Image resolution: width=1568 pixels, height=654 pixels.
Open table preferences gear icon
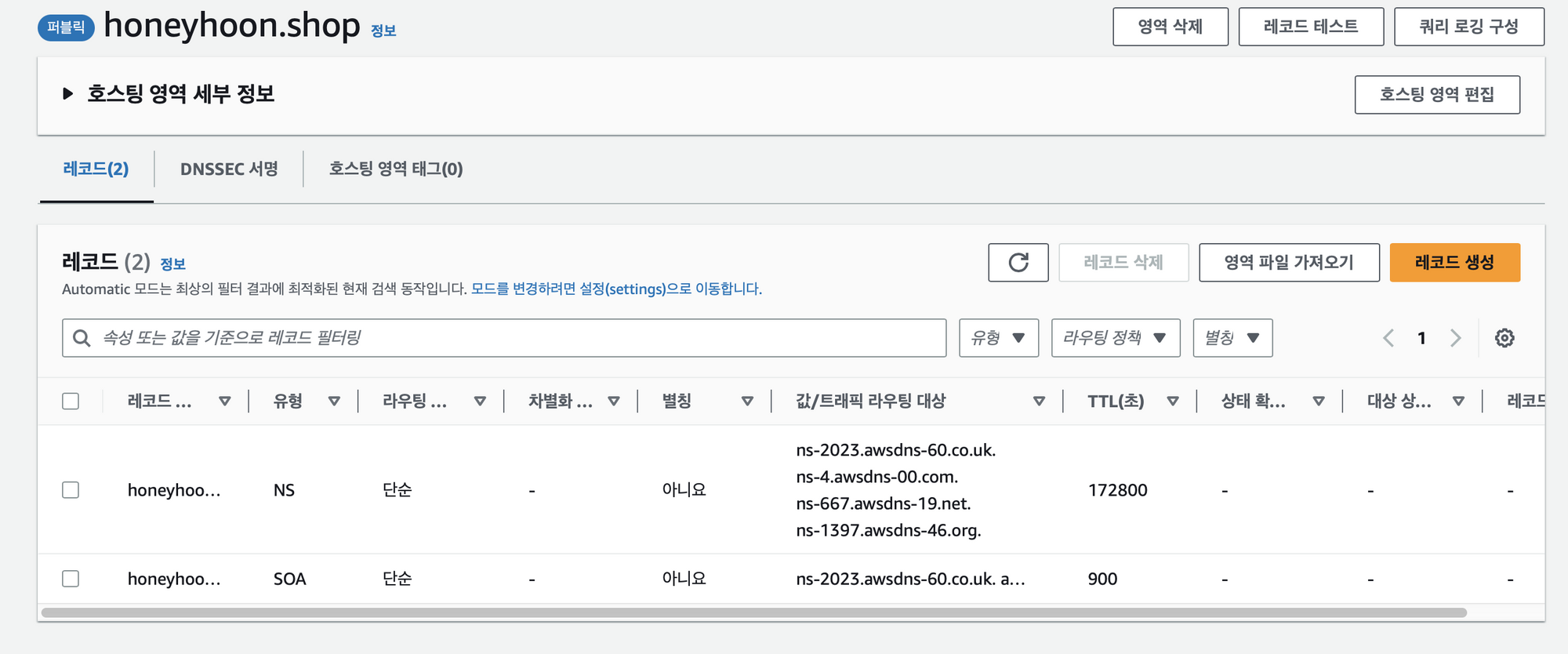pyautogui.click(x=1504, y=338)
